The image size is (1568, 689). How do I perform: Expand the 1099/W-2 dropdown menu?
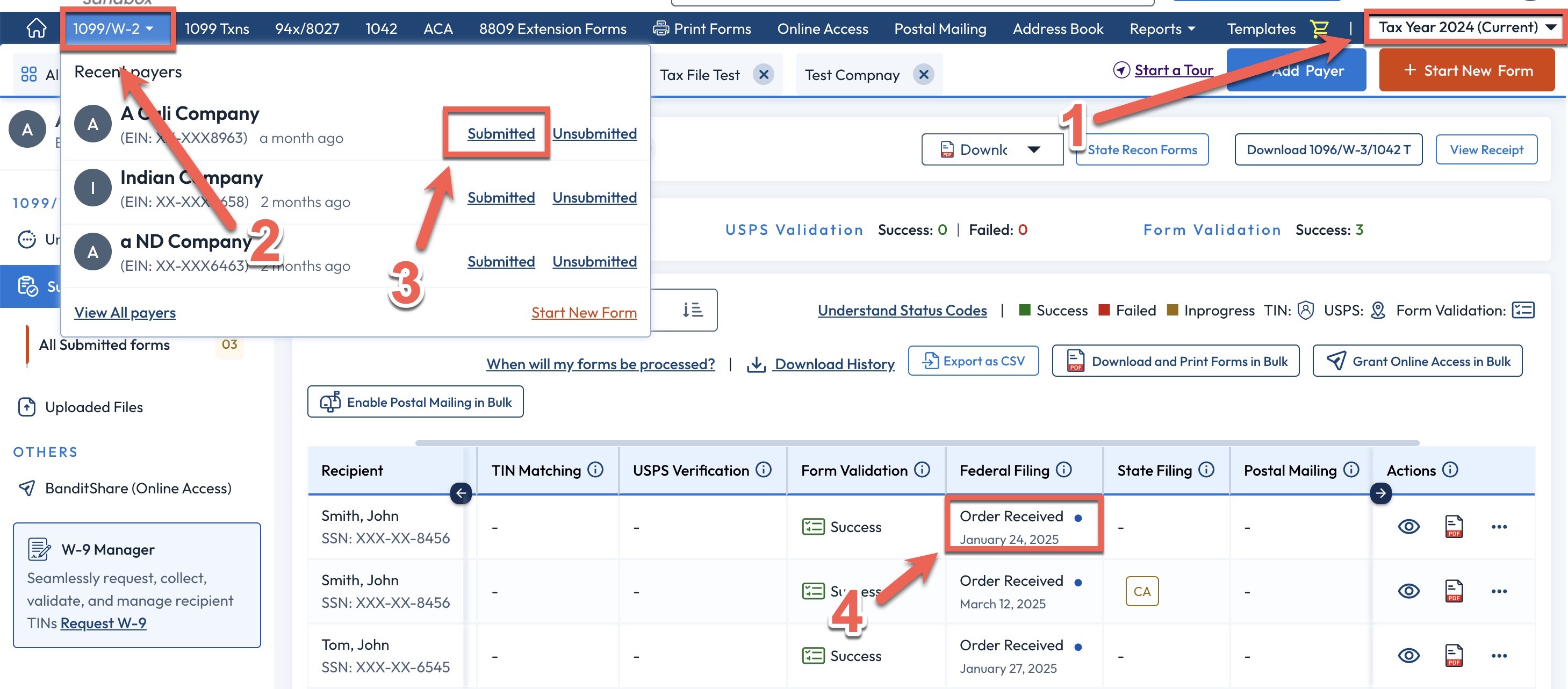click(x=113, y=28)
